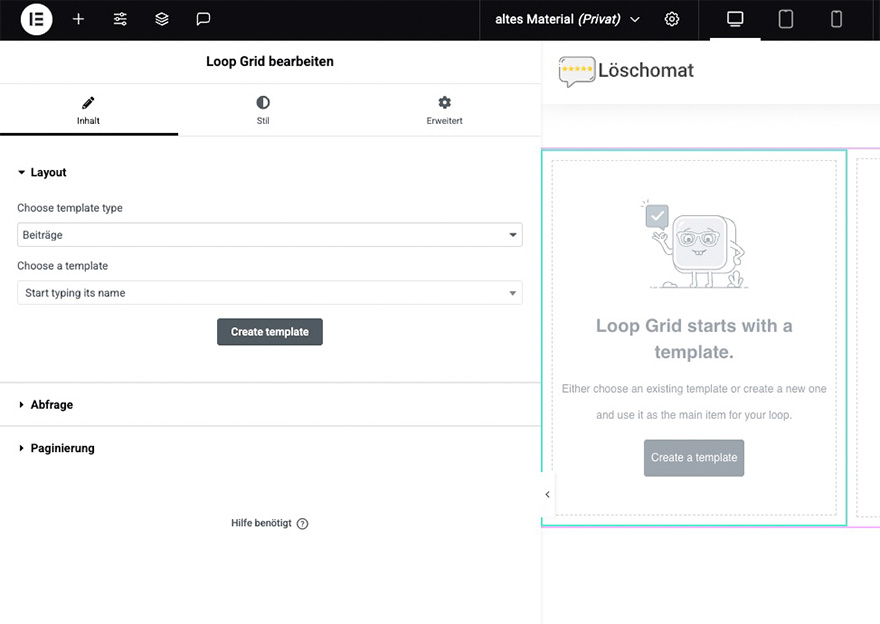This screenshot has width=880, height=624.
Task: Switch to desktop preview mode
Action: (x=735, y=19)
